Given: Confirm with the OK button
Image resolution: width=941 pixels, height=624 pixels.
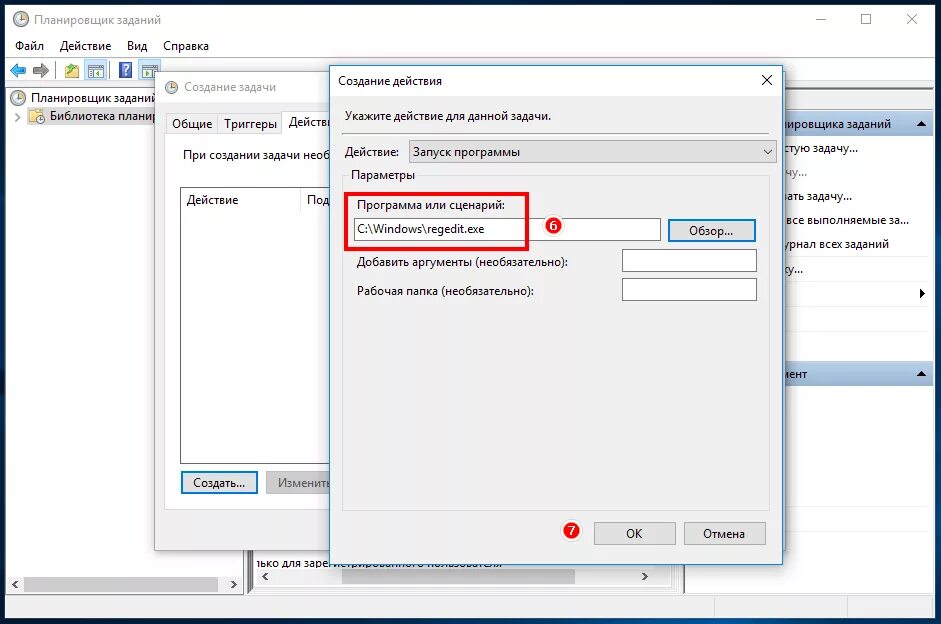Looking at the screenshot, I should pos(634,533).
